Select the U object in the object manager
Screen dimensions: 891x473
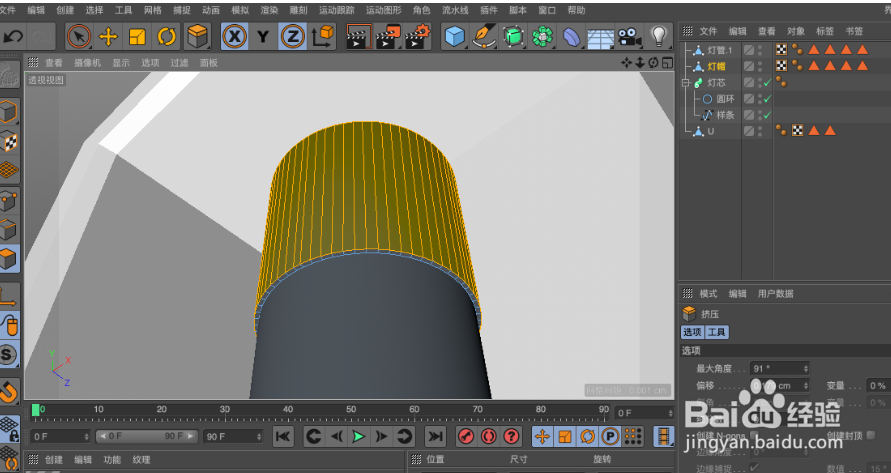point(710,131)
